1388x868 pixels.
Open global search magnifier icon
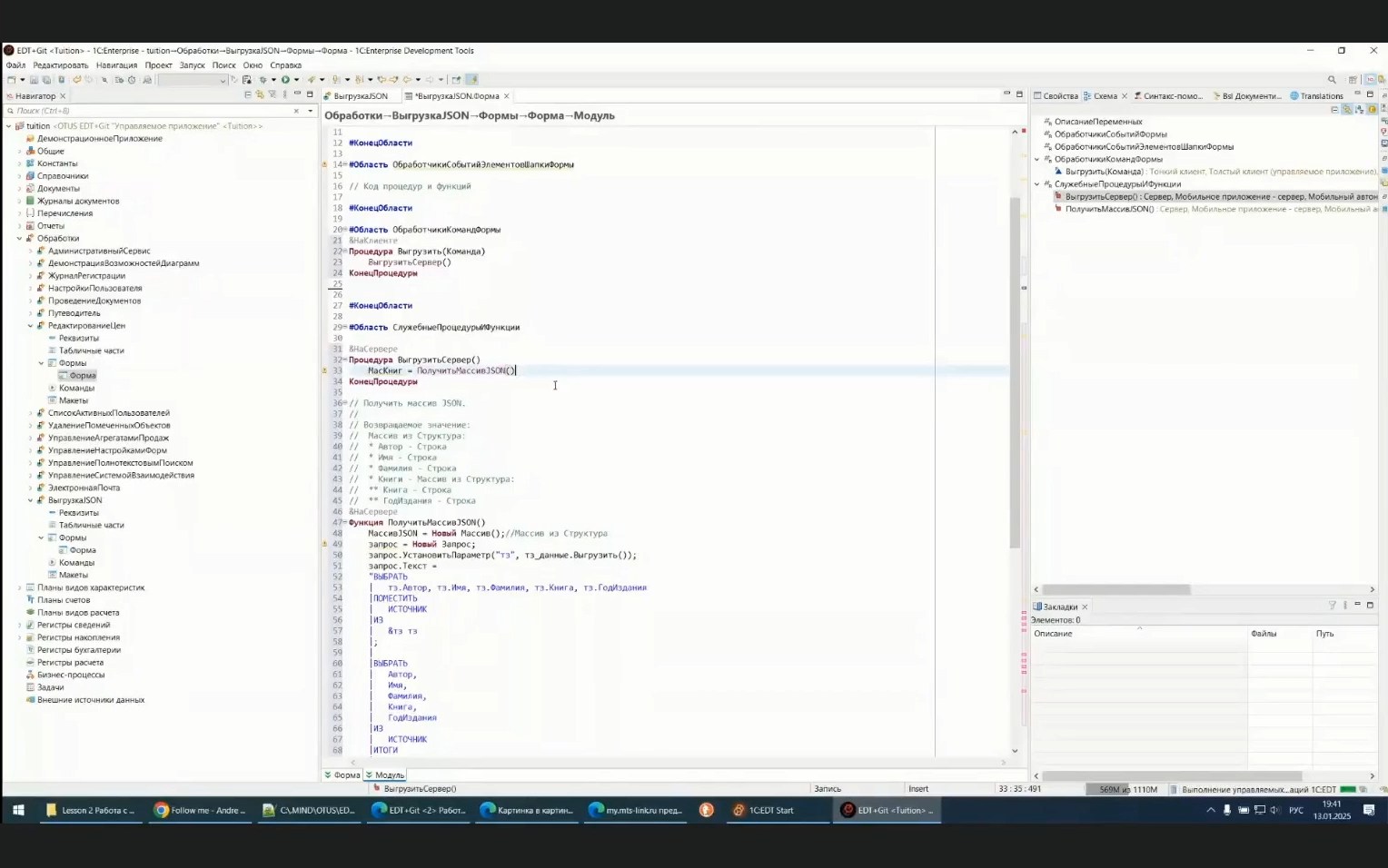pos(1332,80)
